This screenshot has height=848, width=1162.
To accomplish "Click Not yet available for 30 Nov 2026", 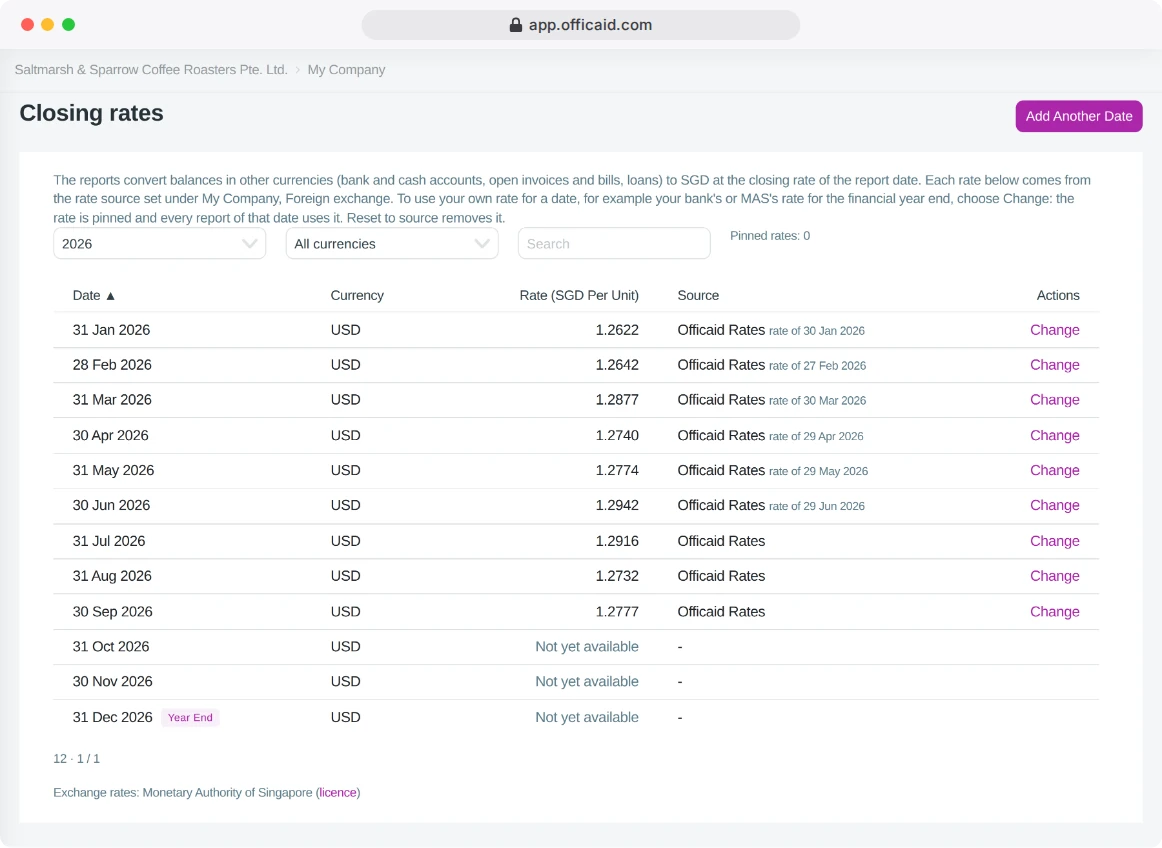I will click(x=587, y=681).
